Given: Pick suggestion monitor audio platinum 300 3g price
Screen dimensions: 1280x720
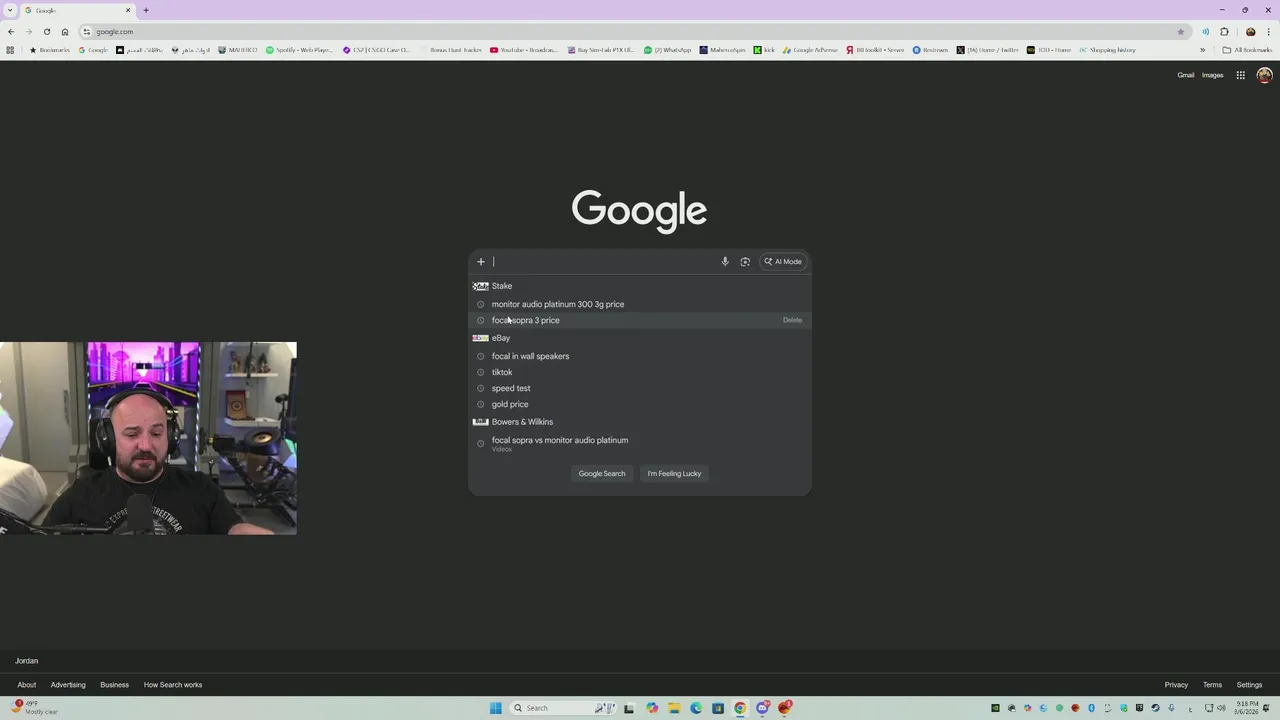Looking at the screenshot, I should (640, 304).
